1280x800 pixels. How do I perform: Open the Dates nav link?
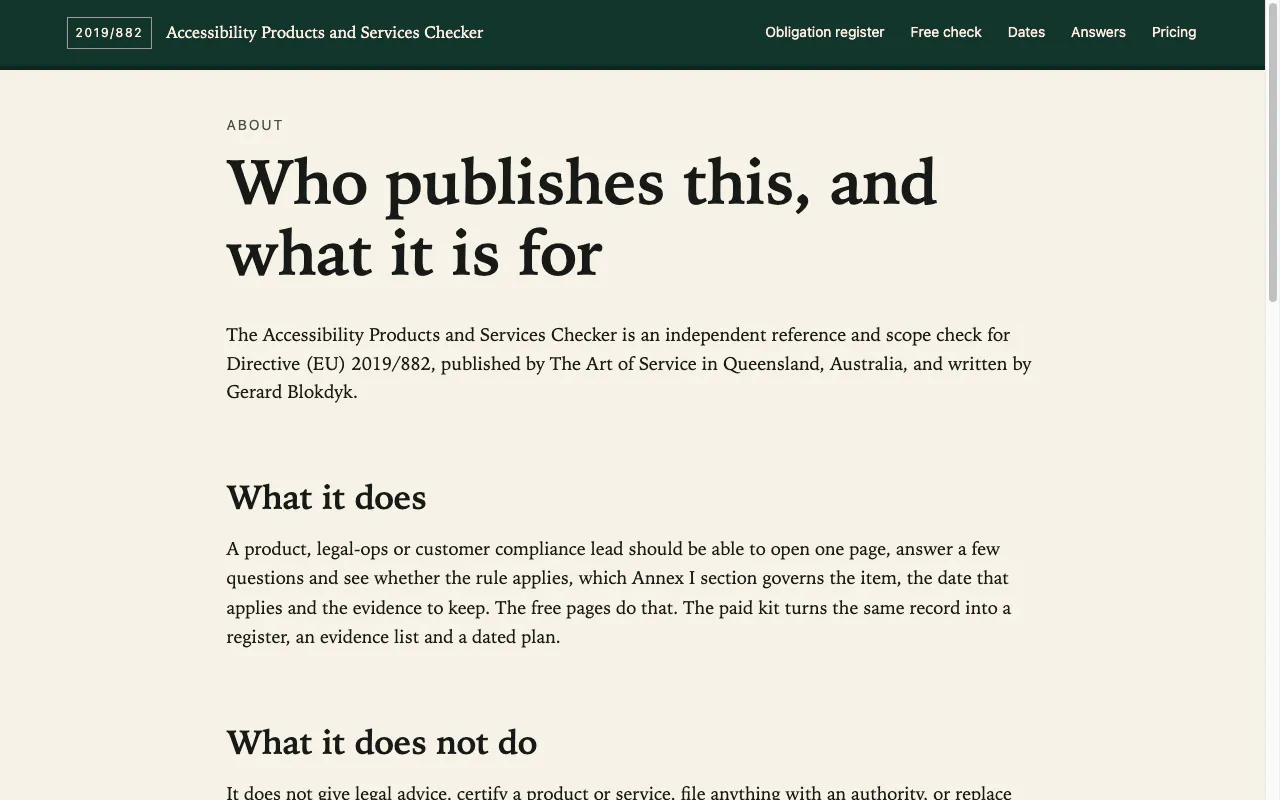click(1026, 32)
